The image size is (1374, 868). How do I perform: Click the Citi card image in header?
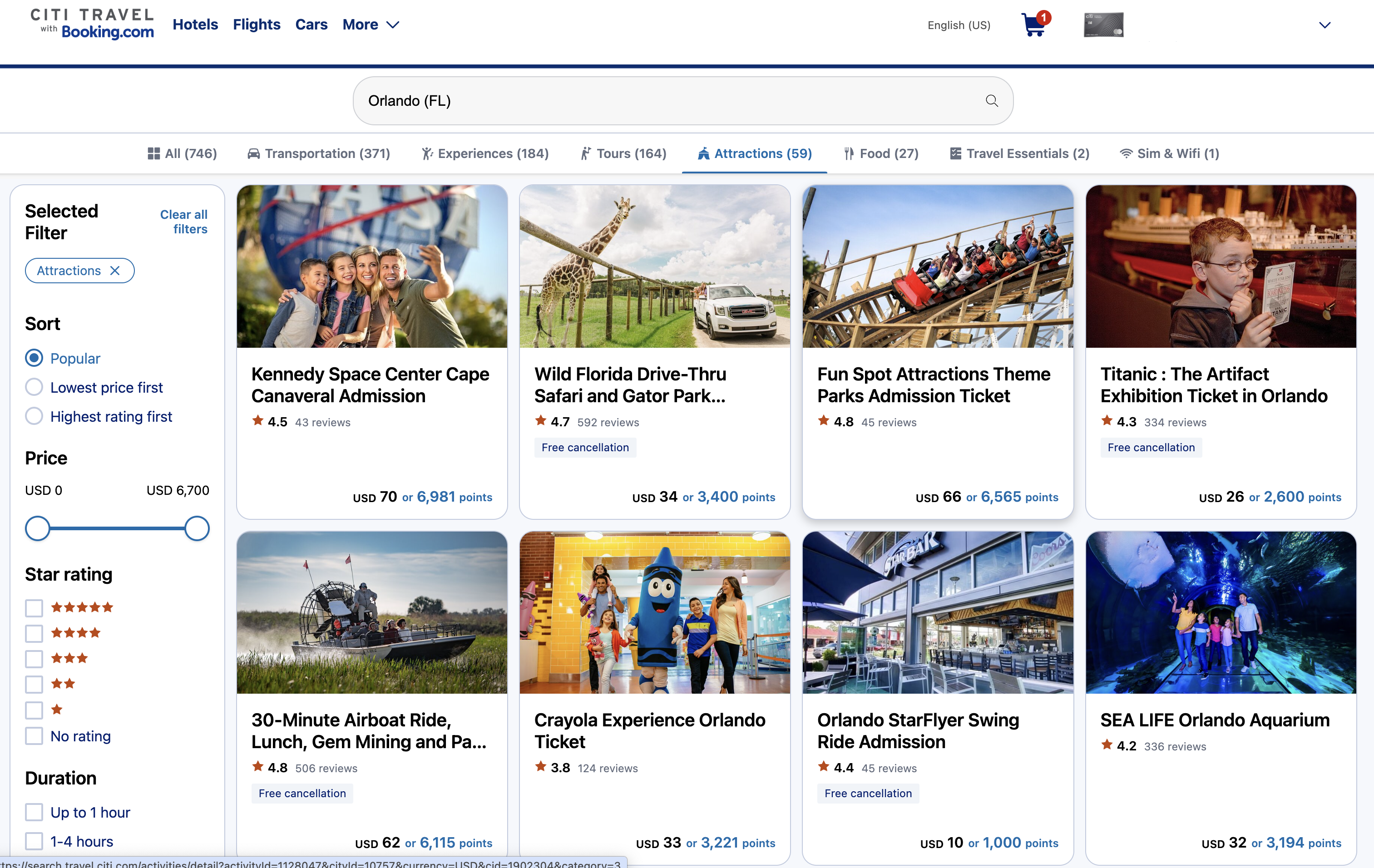1103,25
